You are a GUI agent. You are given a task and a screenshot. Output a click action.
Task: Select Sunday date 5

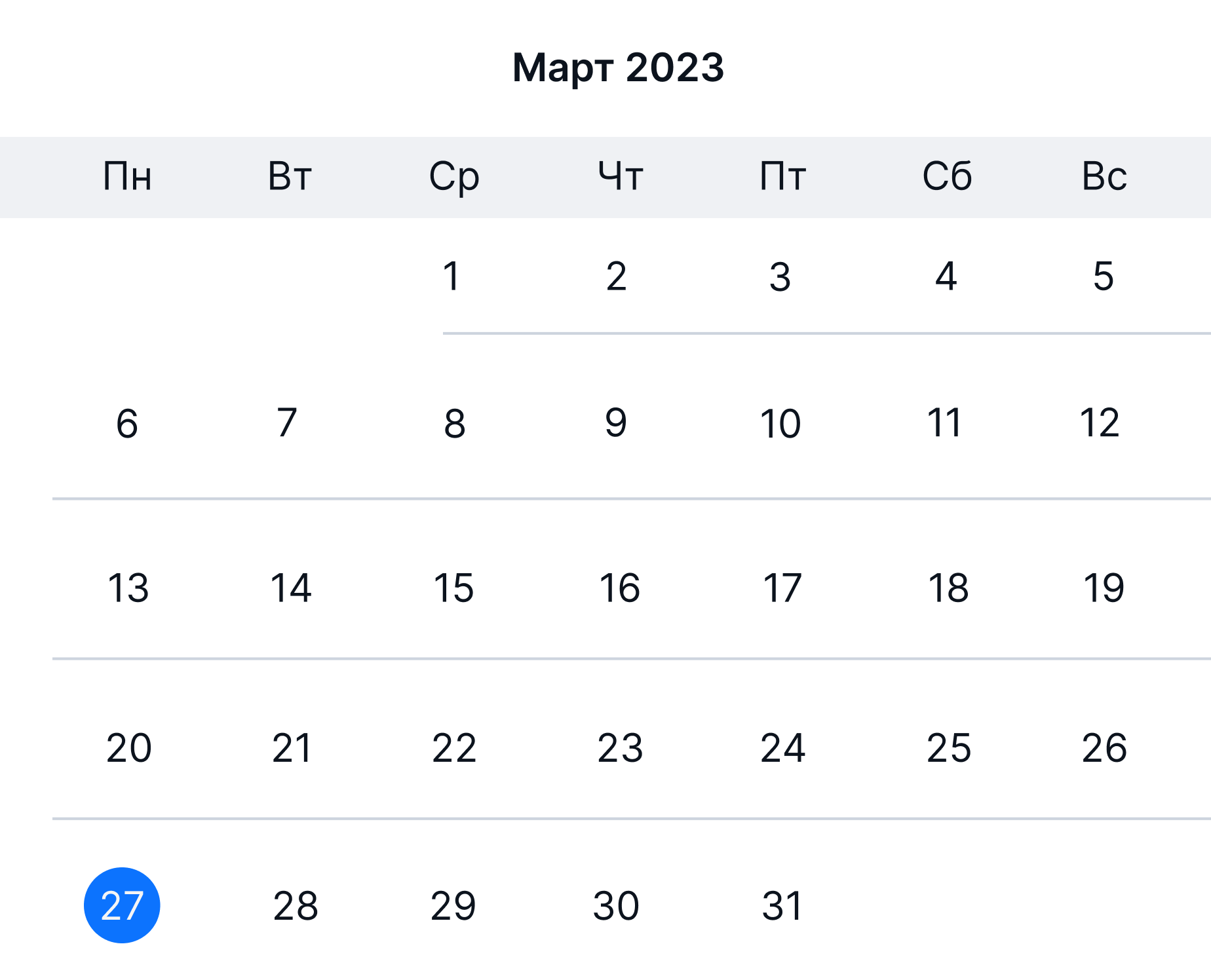point(1104,276)
